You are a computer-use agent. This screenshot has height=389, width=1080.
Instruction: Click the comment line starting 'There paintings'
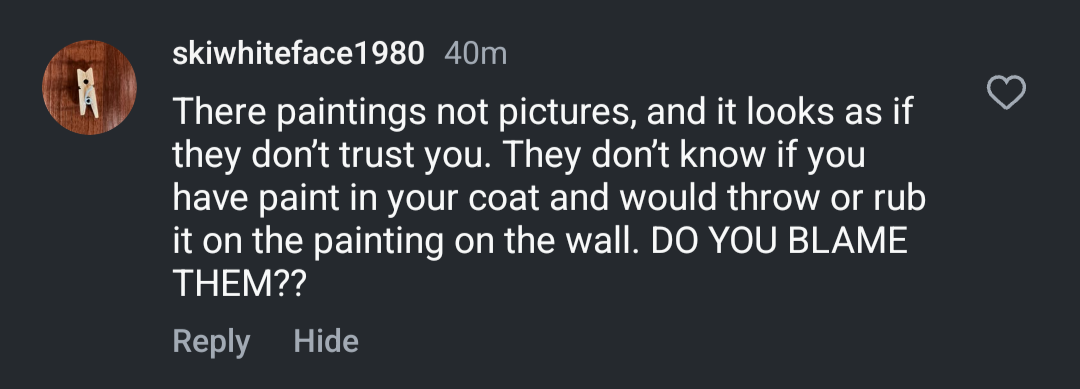[542, 112]
